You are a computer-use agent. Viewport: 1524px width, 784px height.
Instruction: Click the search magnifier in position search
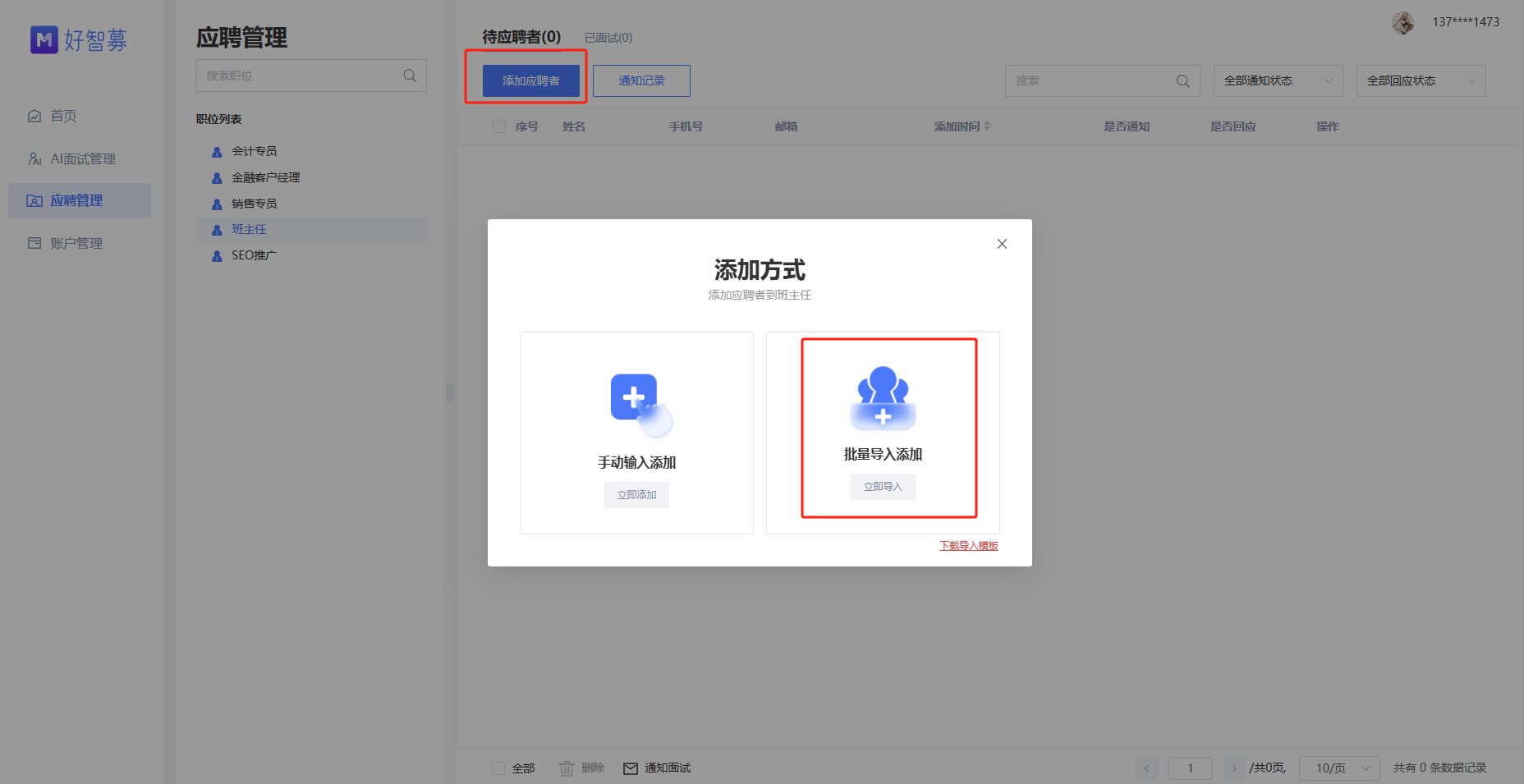click(x=409, y=75)
